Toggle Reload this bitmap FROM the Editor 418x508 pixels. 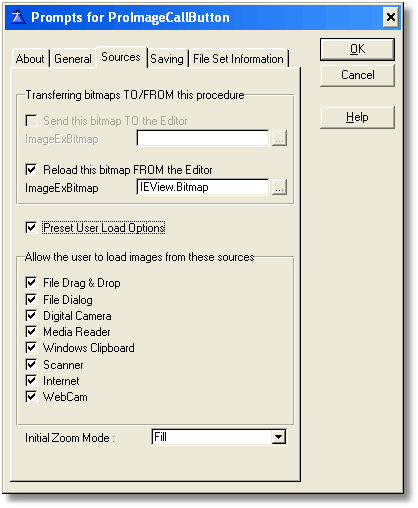(x=31, y=169)
